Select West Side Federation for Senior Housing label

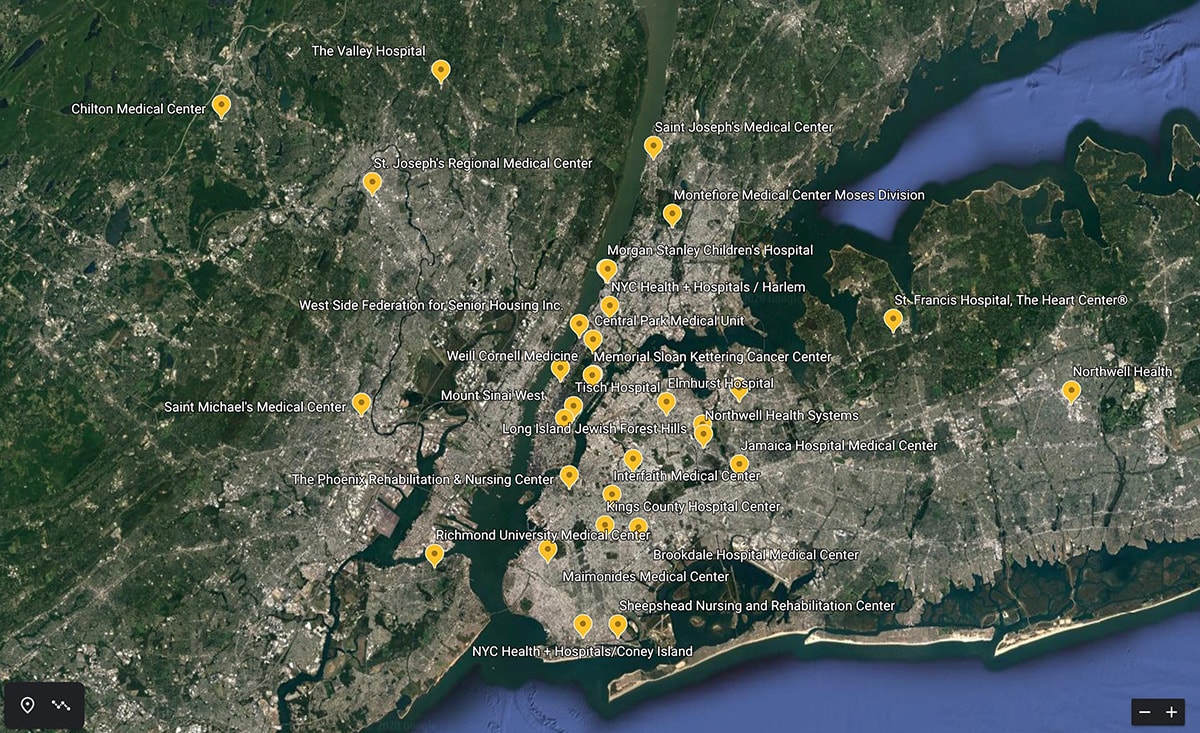click(x=430, y=305)
